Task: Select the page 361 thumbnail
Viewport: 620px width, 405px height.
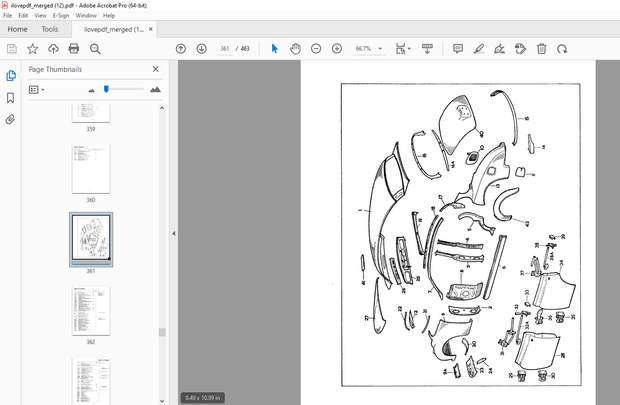Action: [x=91, y=240]
